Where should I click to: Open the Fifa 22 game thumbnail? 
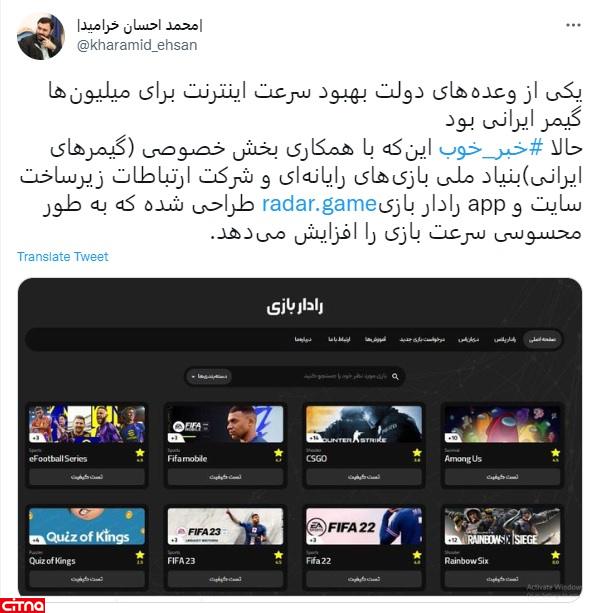(x=364, y=526)
